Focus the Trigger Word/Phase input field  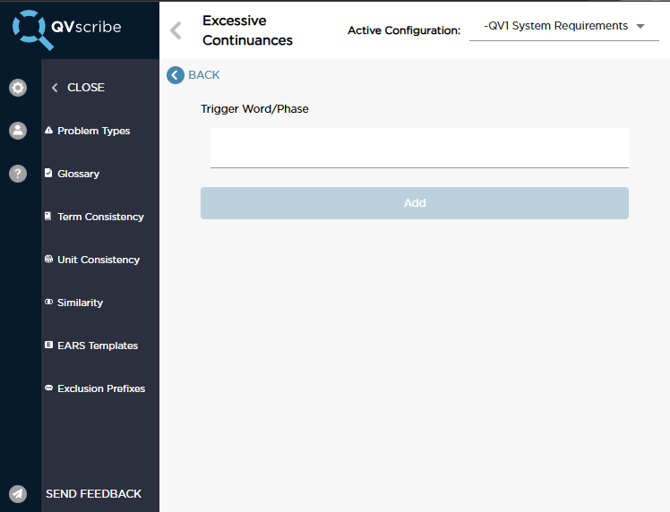pos(419,148)
